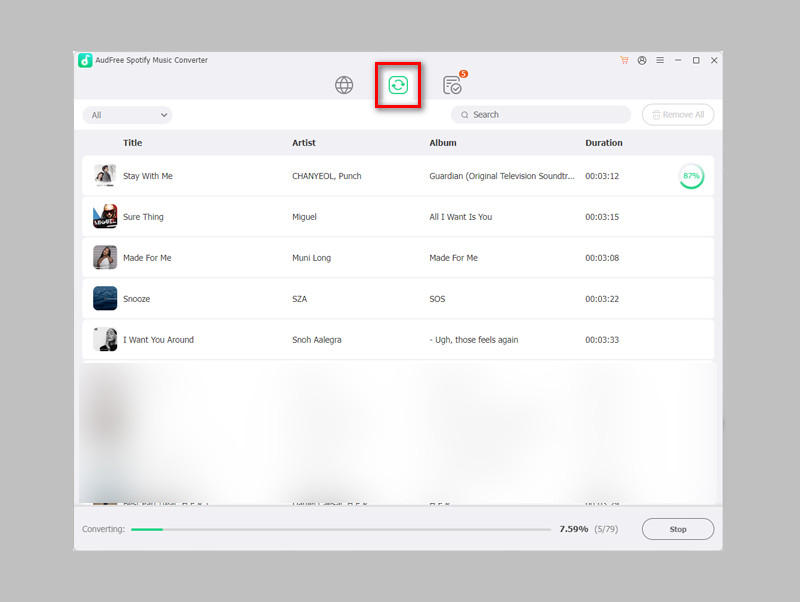Click artist Snoh Aalegra
The image size is (800, 602).
click(x=316, y=340)
